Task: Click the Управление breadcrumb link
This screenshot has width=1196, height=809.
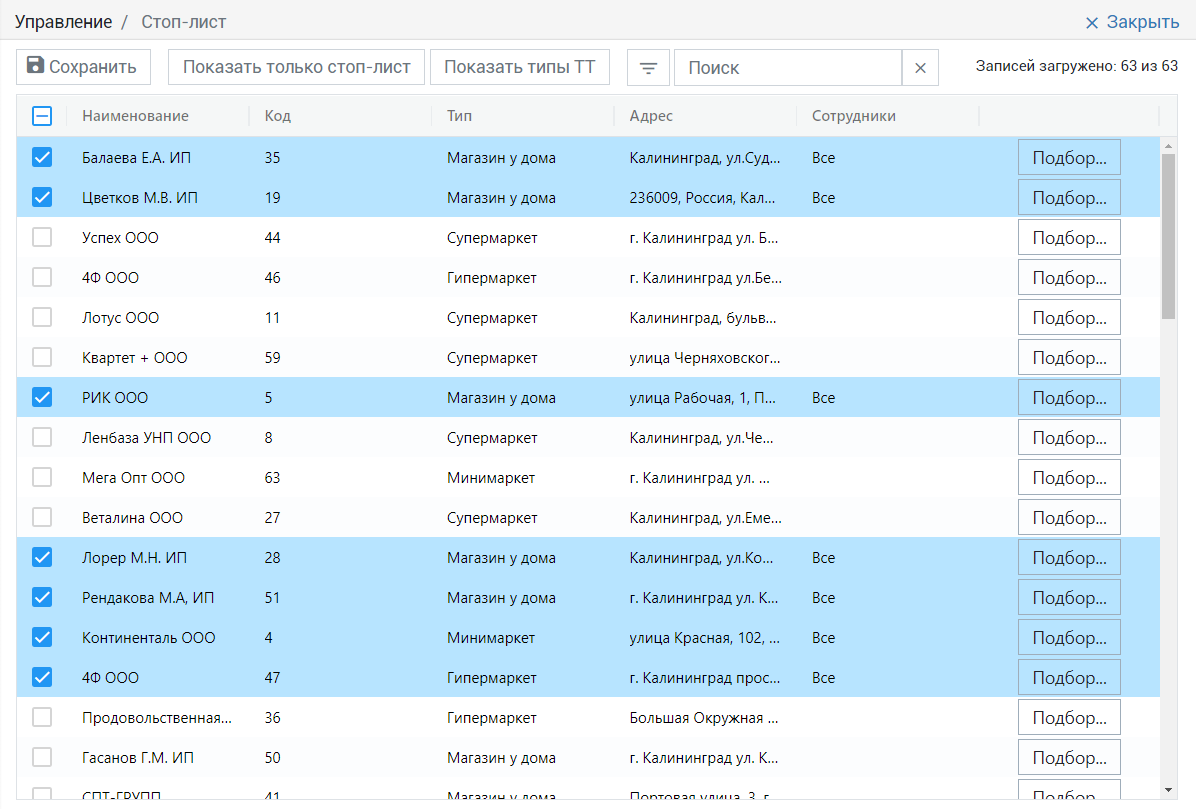Action: pos(63,22)
